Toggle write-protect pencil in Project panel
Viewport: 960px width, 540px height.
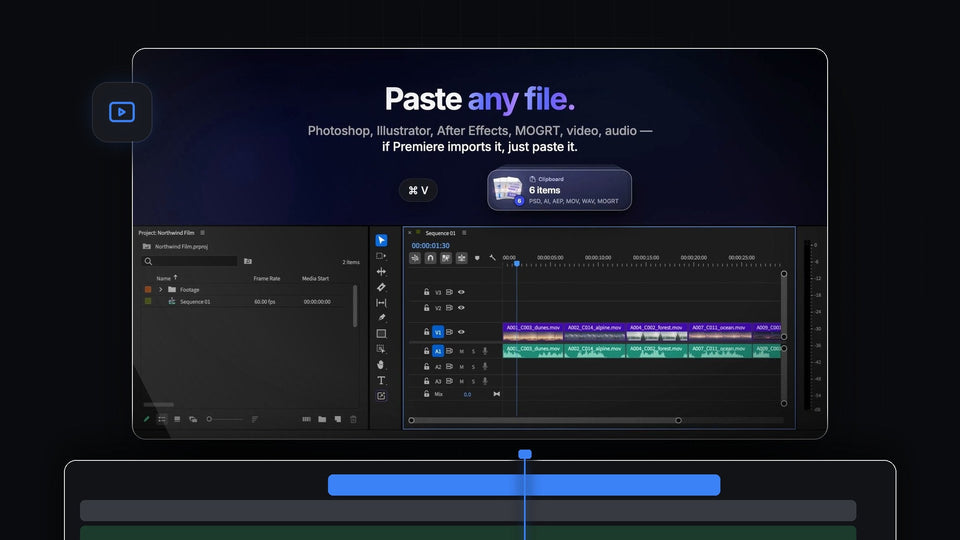point(146,419)
